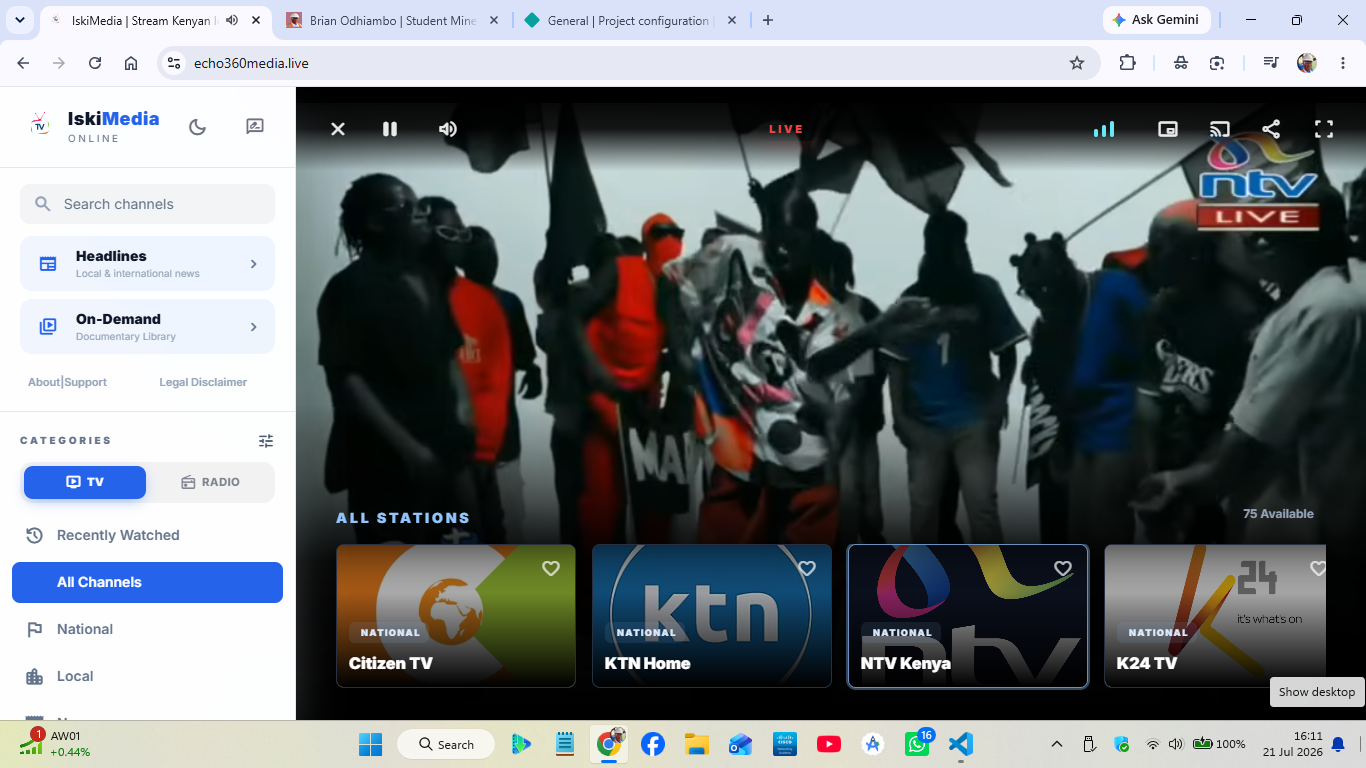Open media controls in Chrome toolbar

point(1271,63)
